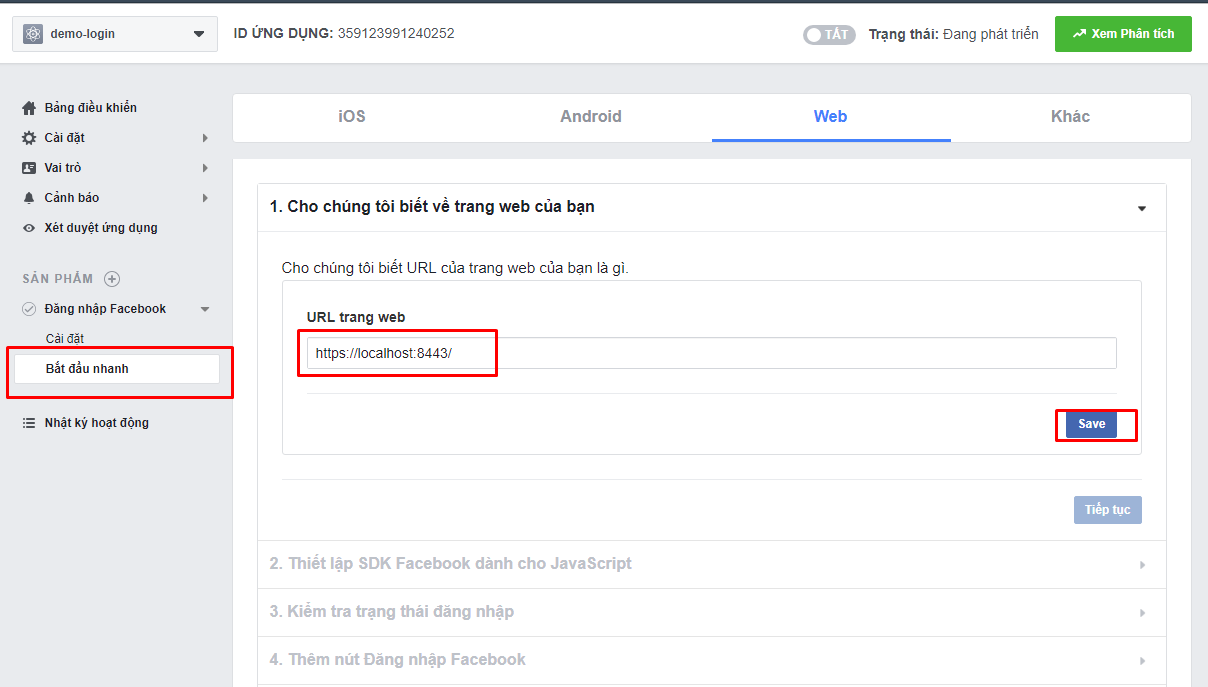This screenshot has width=1208, height=687.
Task: Expand step 2 Thiết lập SDK Facebook arrow
Action: (1142, 565)
